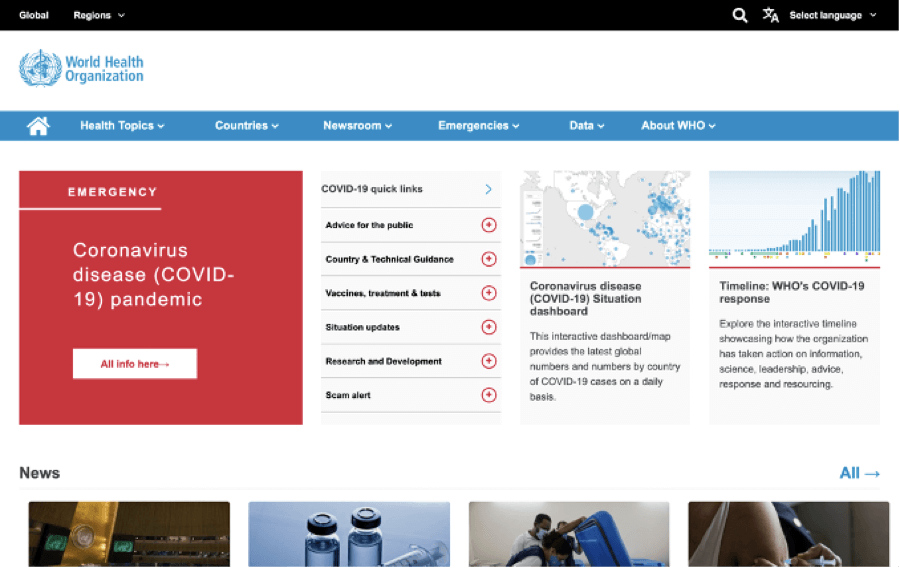Click plus icon next to Research and Development

point(489,361)
